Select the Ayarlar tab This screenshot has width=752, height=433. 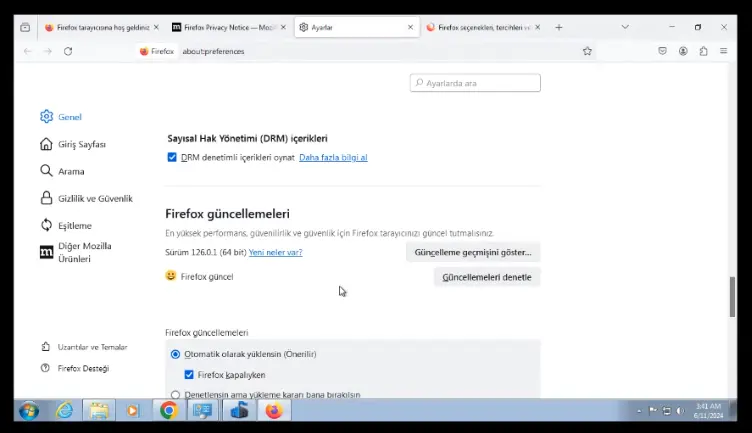click(x=357, y=27)
